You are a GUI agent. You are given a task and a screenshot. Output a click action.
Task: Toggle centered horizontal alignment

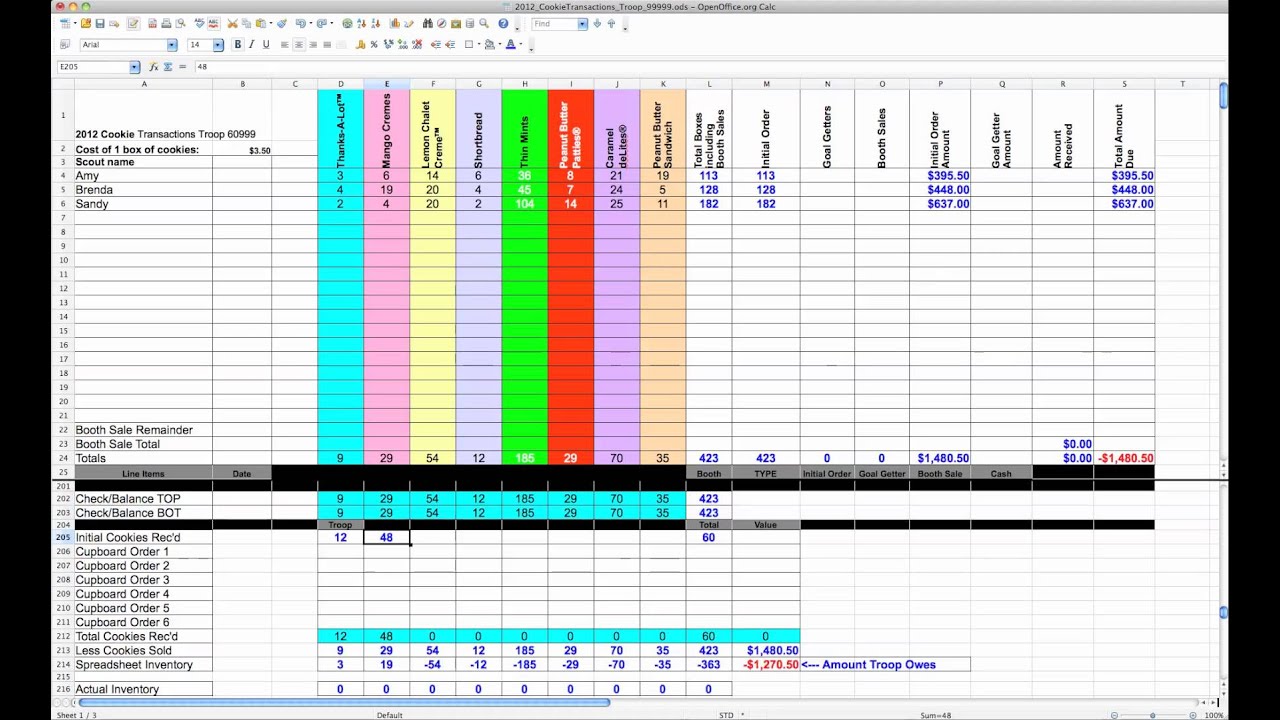coord(299,44)
